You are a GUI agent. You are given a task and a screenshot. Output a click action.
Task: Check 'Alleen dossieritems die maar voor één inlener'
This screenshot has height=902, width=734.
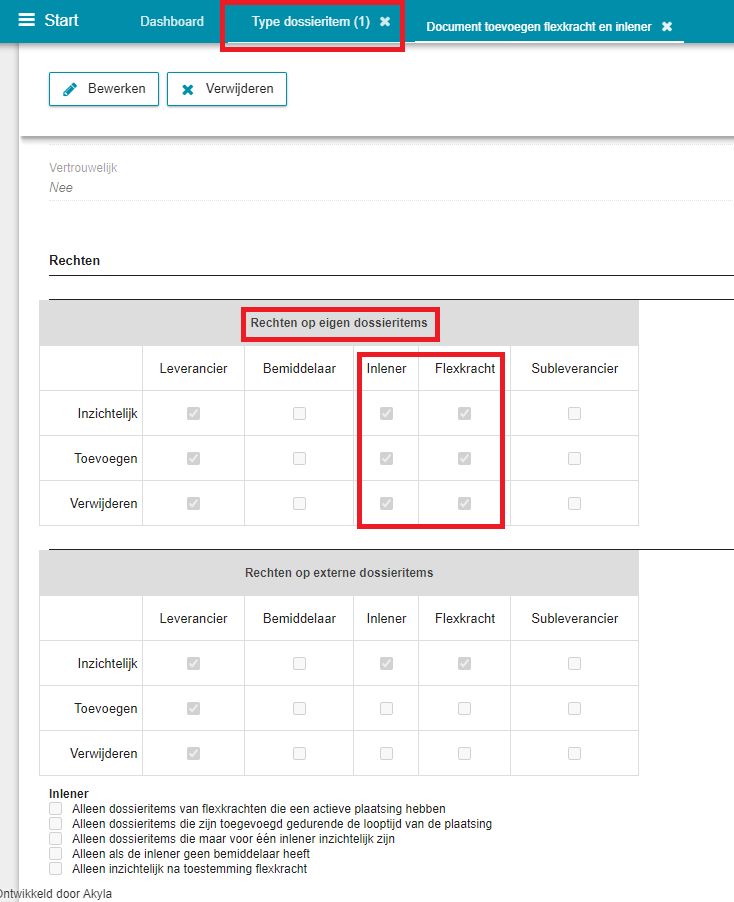tap(55, 839)
